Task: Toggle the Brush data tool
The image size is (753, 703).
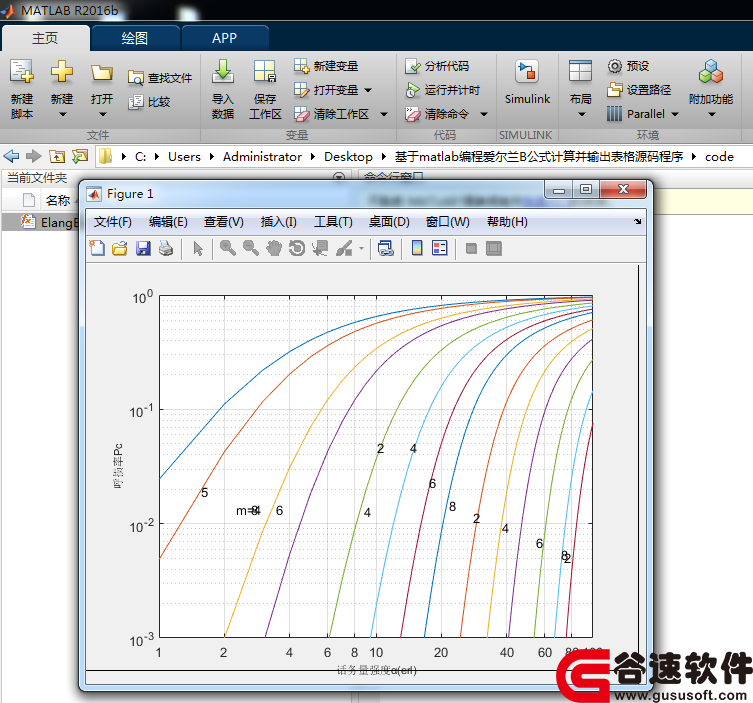Action: [344, 248]
